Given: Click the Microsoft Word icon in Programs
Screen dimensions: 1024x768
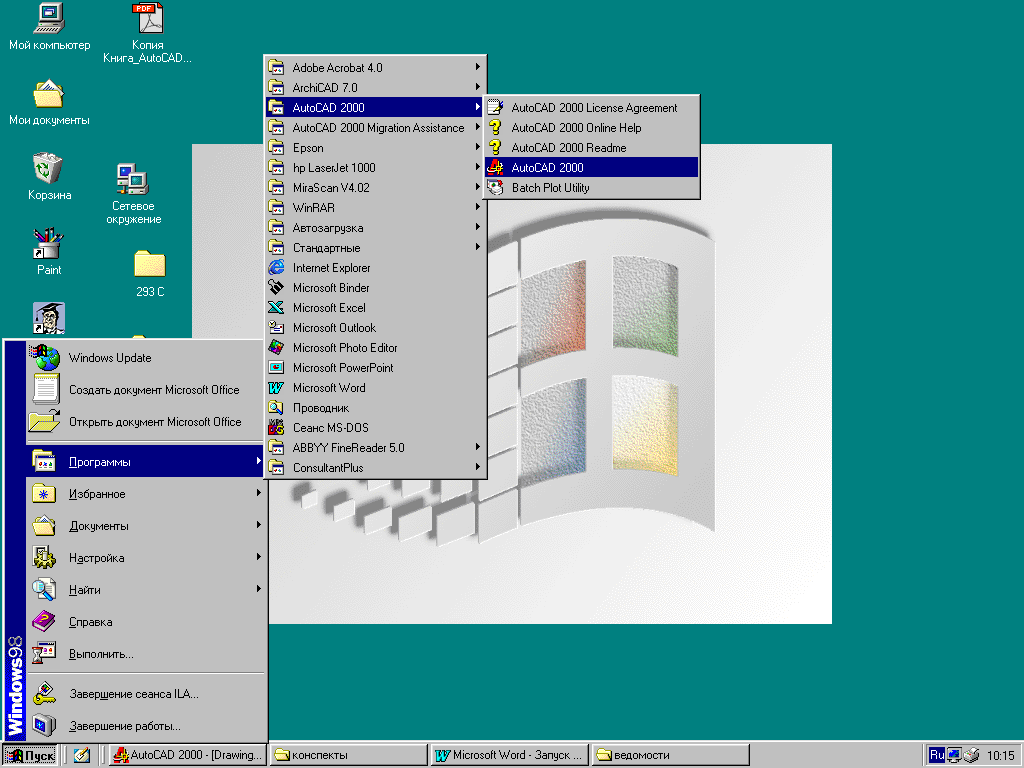Looking at the screenshot, I should coord(276,388).
